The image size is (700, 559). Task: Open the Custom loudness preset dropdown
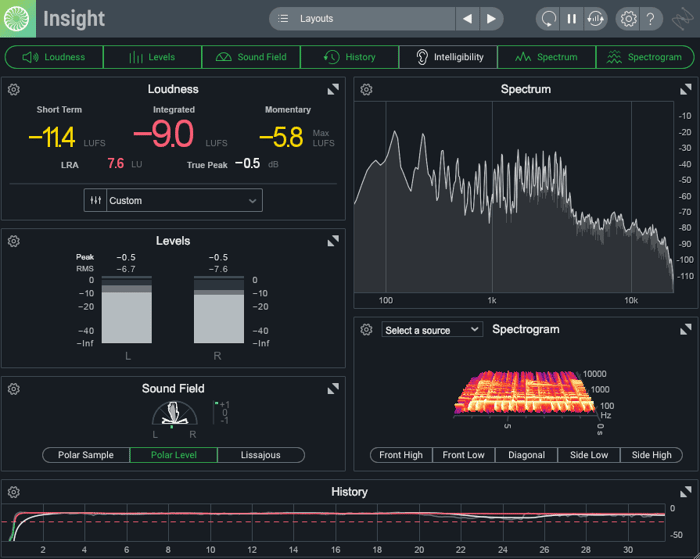tap(184, 200)
